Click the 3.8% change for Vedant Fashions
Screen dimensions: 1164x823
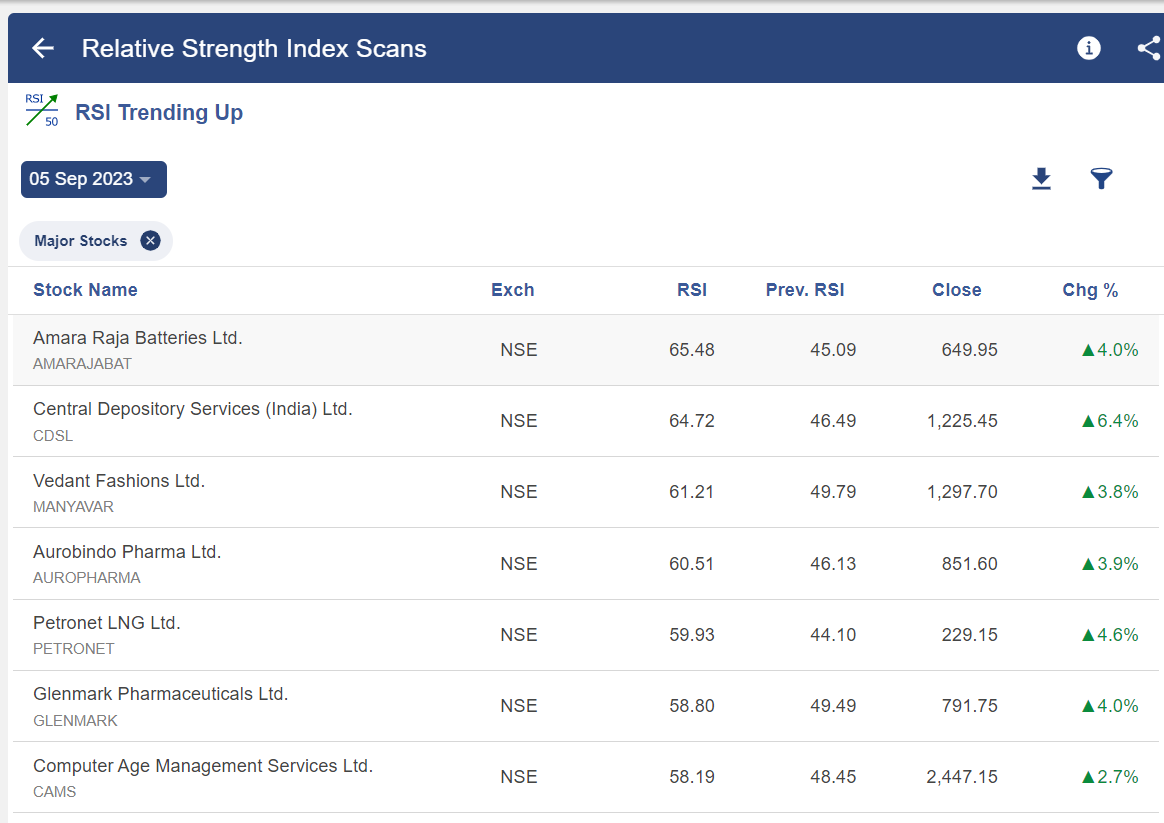click(x=1110, y=492)
